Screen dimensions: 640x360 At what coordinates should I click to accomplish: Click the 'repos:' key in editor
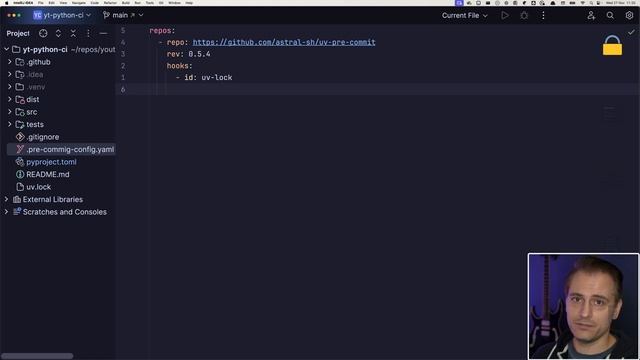(x=162, y=31)
